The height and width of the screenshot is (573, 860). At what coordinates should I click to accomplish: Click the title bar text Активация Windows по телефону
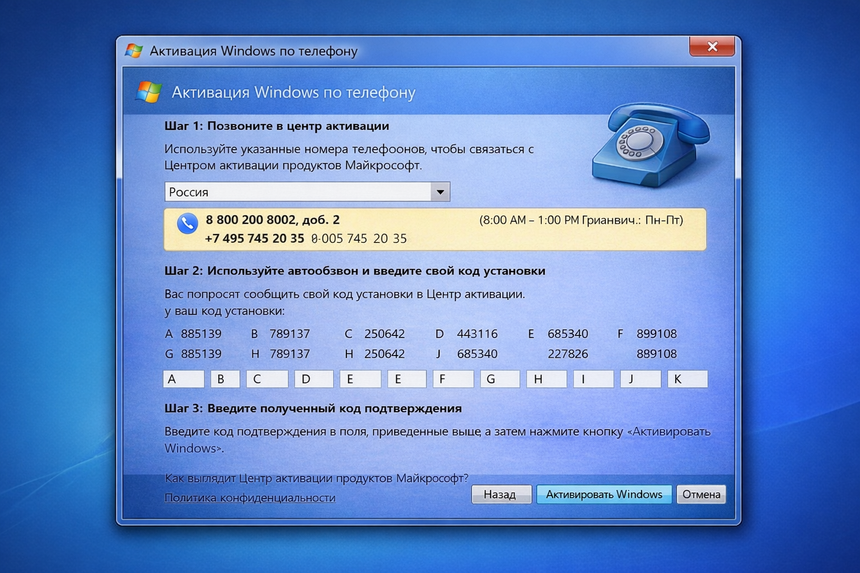(253, 51)
